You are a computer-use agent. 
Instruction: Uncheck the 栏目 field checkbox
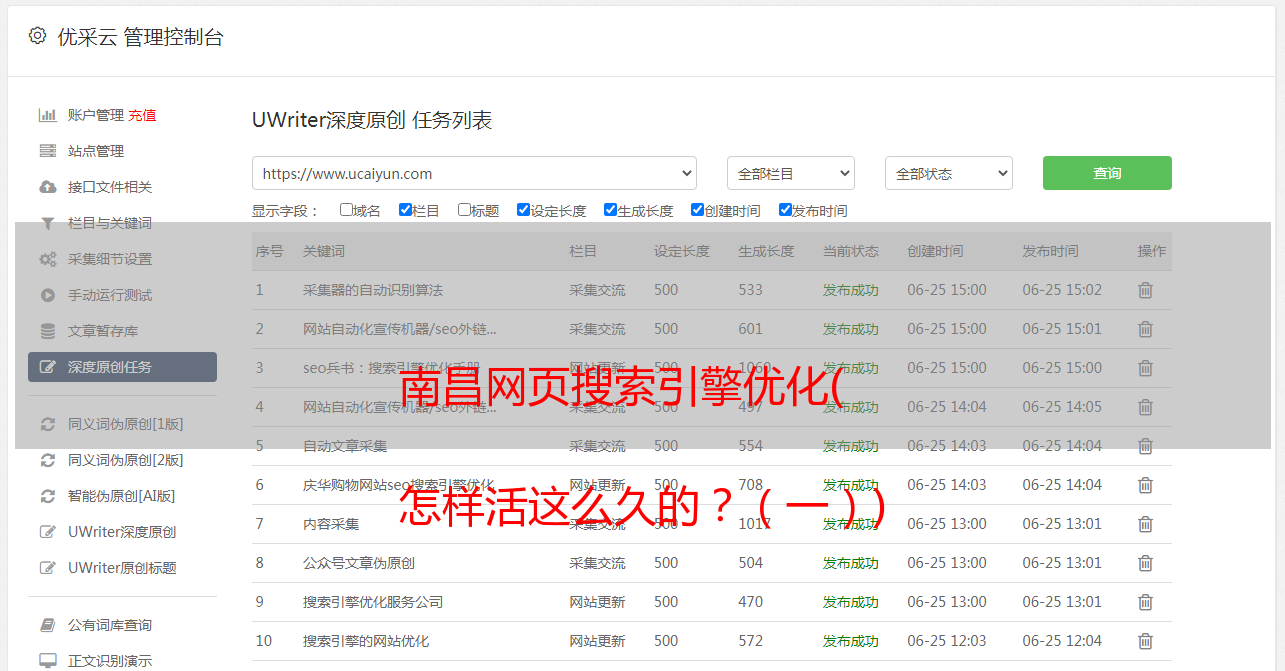click(x=405, y=210)
